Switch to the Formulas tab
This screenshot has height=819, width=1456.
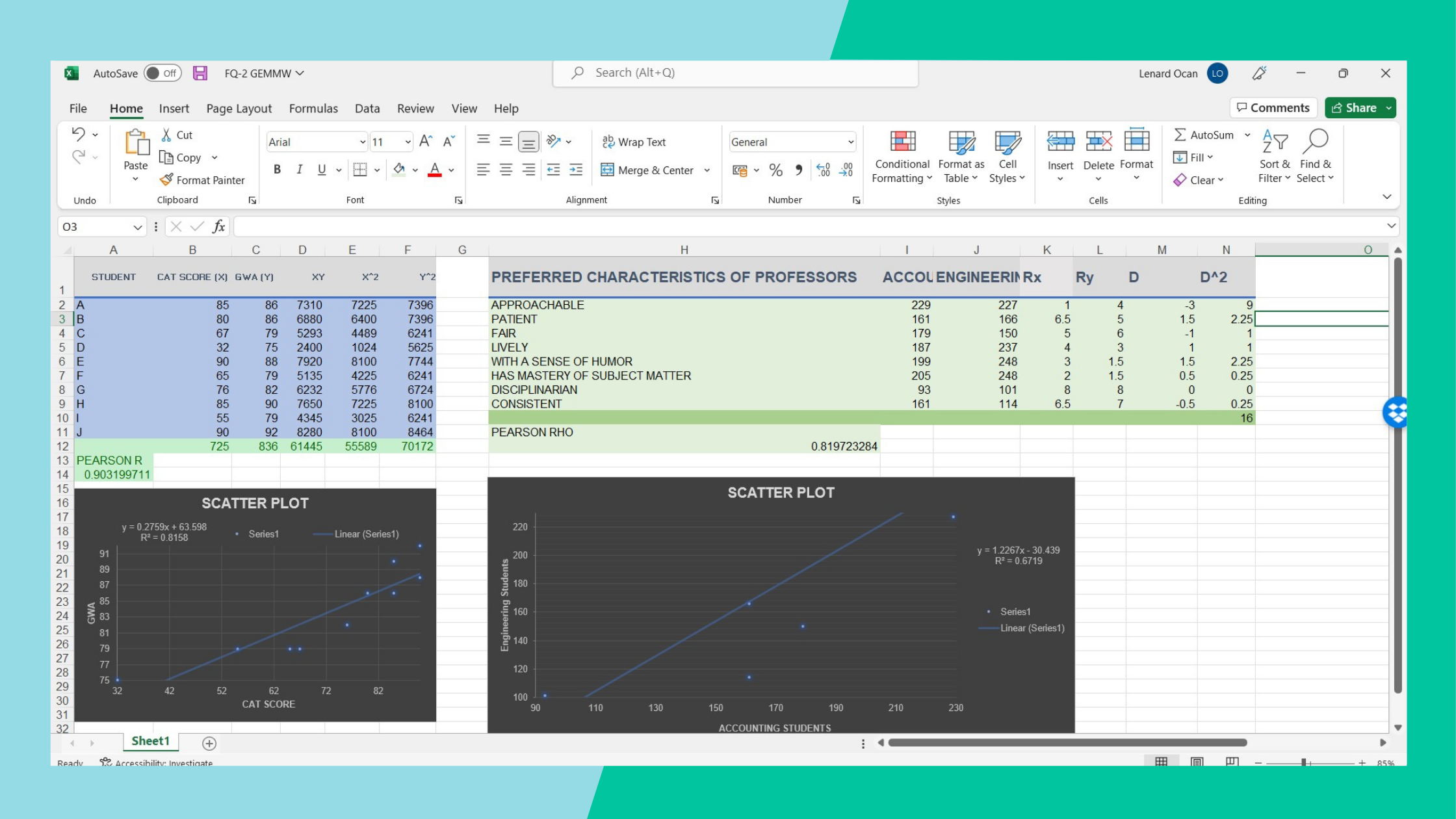point(313,109)
